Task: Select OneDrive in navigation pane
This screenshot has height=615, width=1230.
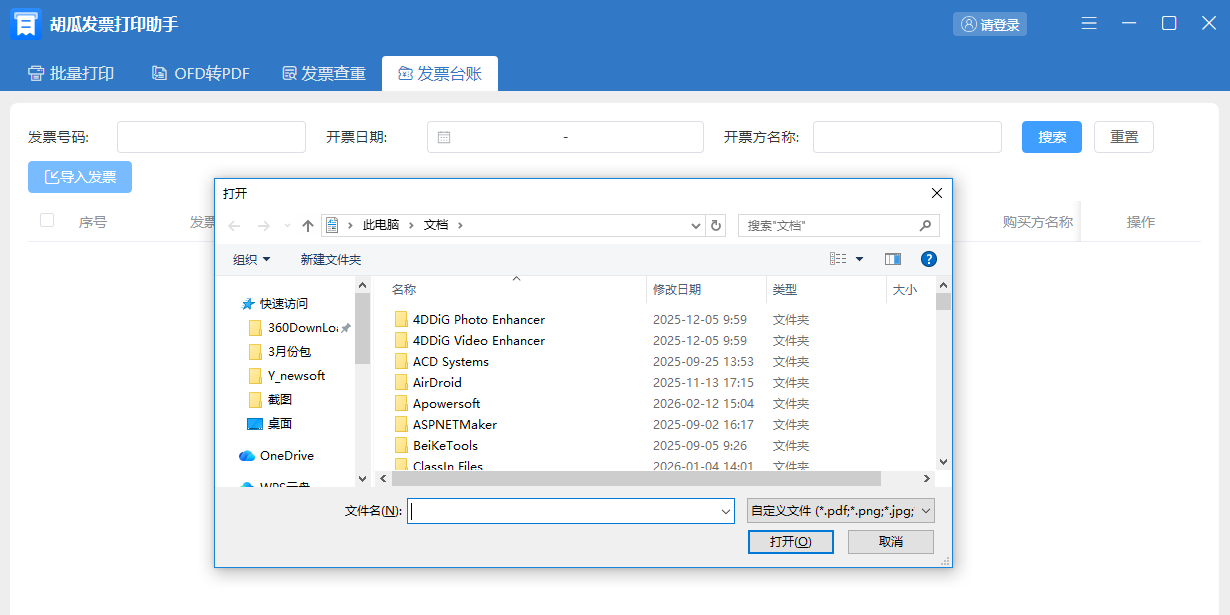Action: point(286,456)
